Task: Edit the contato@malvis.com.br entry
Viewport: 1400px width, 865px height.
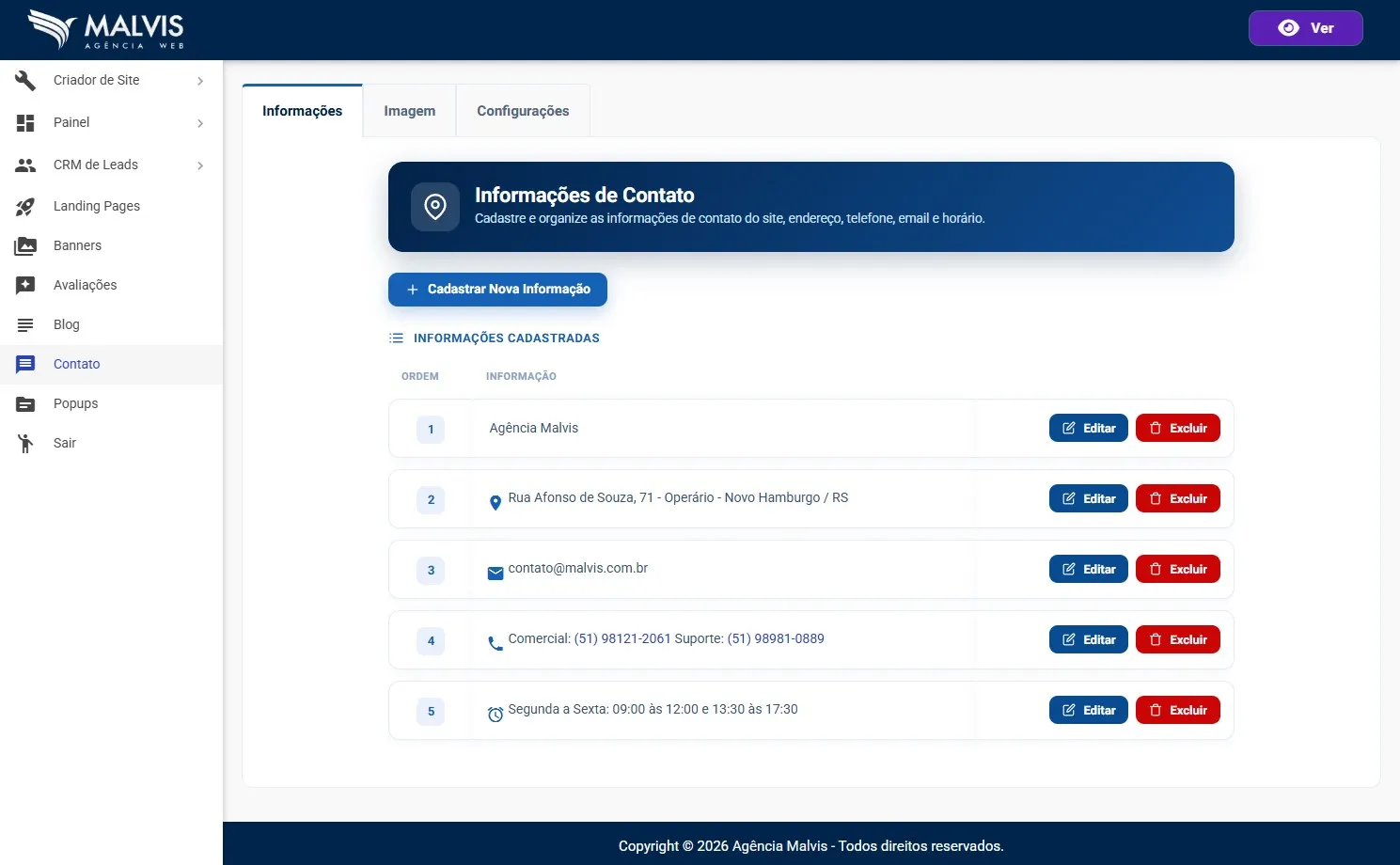Action: tap(1088, 569)
